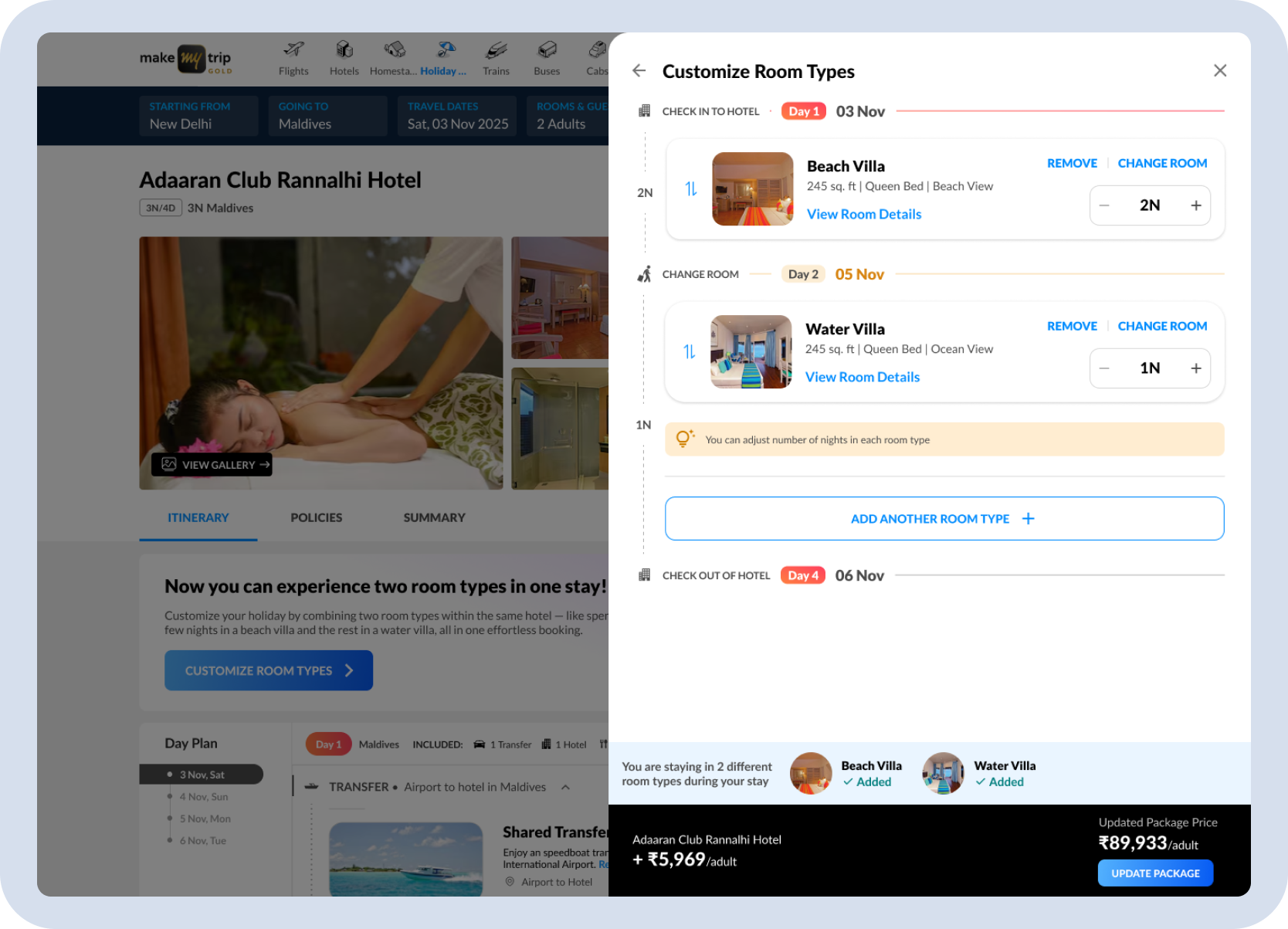Decrease nights for Beach Villa
The width and height of the screenshot is (1288, 929).
[x=1104, y=205]
